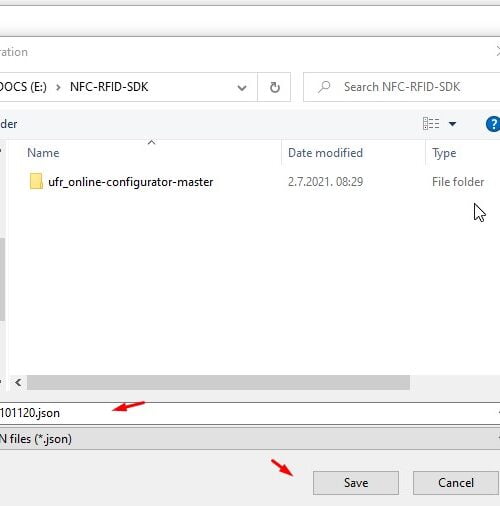Screen dimensions: 500x506
Task: Click the refresh icon beside the address bar
Action: (x=274, y=87)
